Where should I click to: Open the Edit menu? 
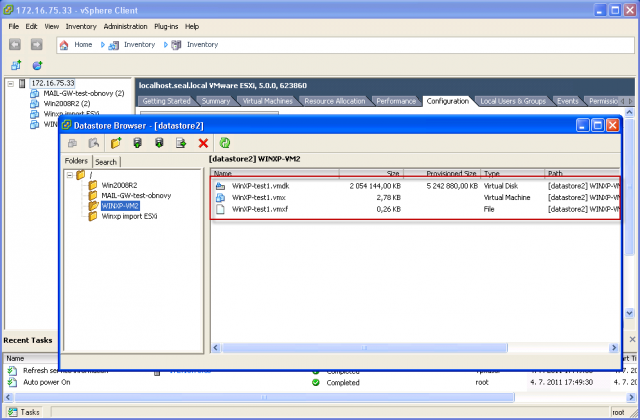point(31,27)
